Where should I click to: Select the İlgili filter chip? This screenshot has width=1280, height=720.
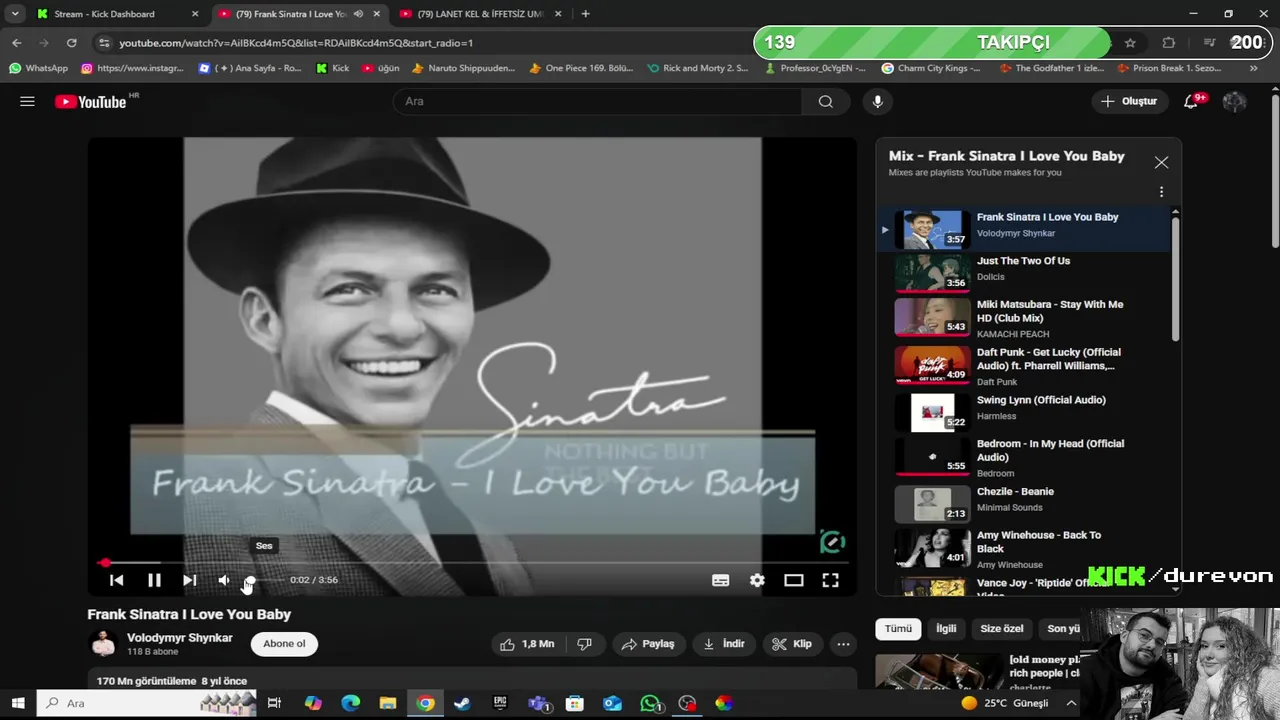(x=946, y=629)
